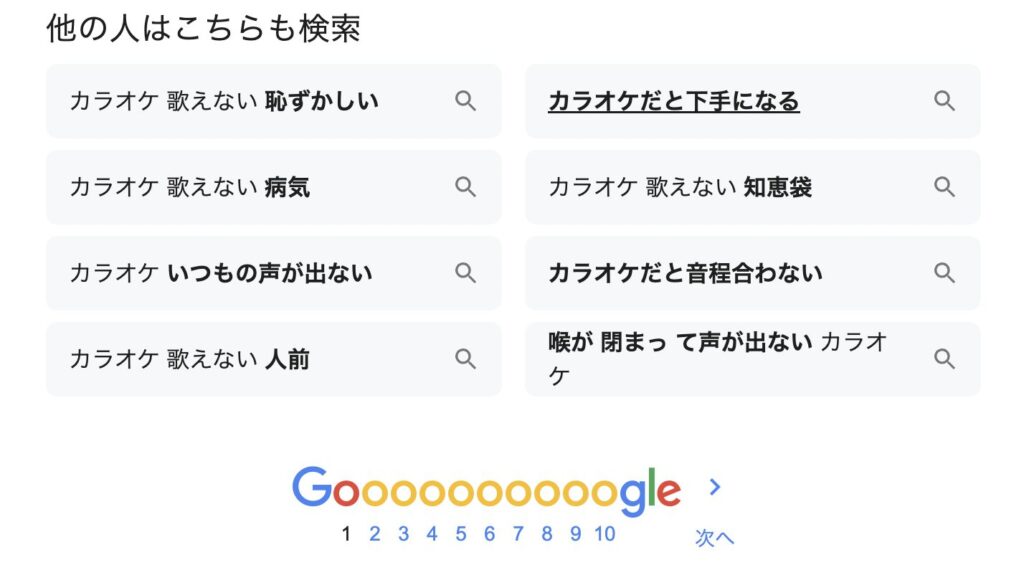Click search icon beside 病気 suggestion
This screenshot has height=588, width=1024.
point(465,188)
